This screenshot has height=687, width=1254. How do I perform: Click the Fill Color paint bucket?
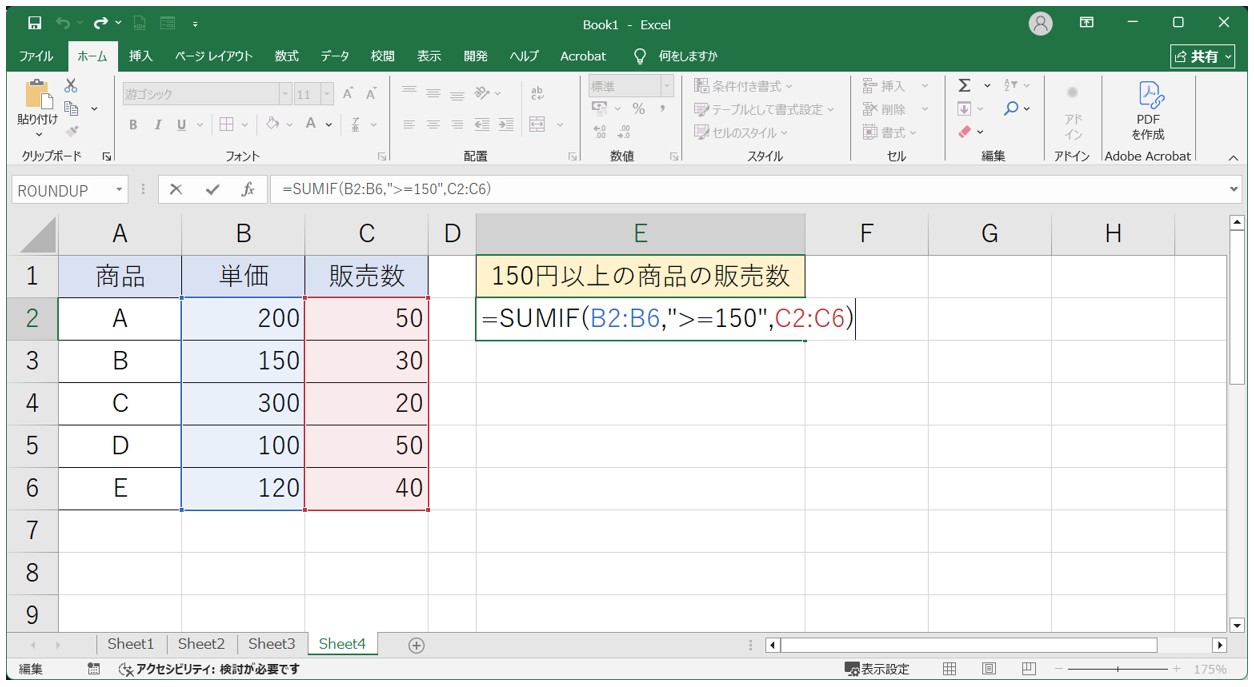click(272, 125)
